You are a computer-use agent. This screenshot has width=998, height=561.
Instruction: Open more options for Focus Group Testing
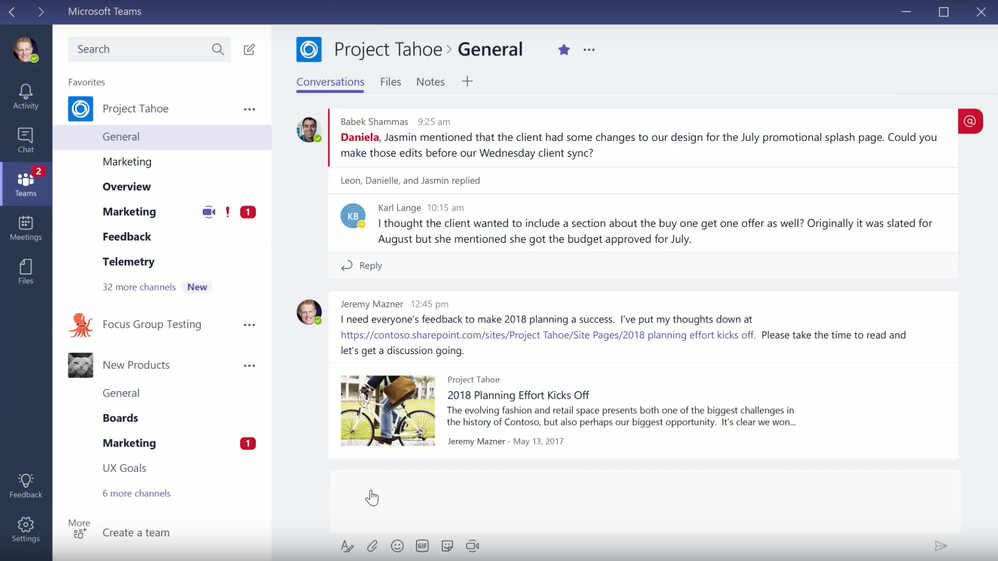(x=250, y=325)
